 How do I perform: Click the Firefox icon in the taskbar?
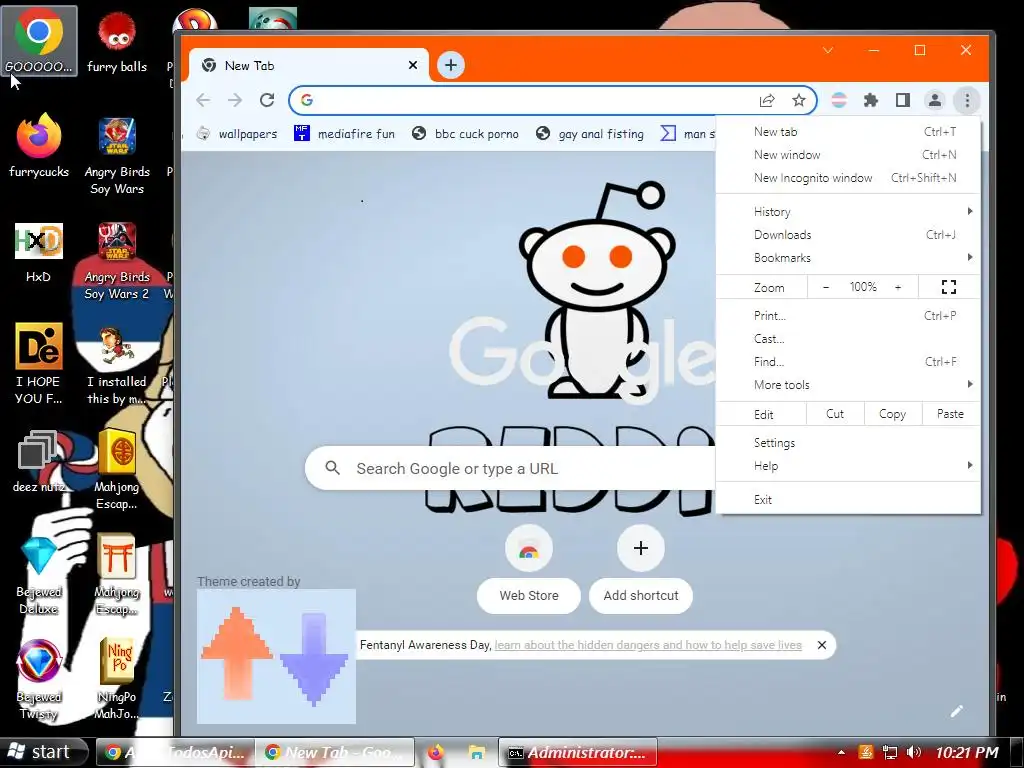click(435, 752)
